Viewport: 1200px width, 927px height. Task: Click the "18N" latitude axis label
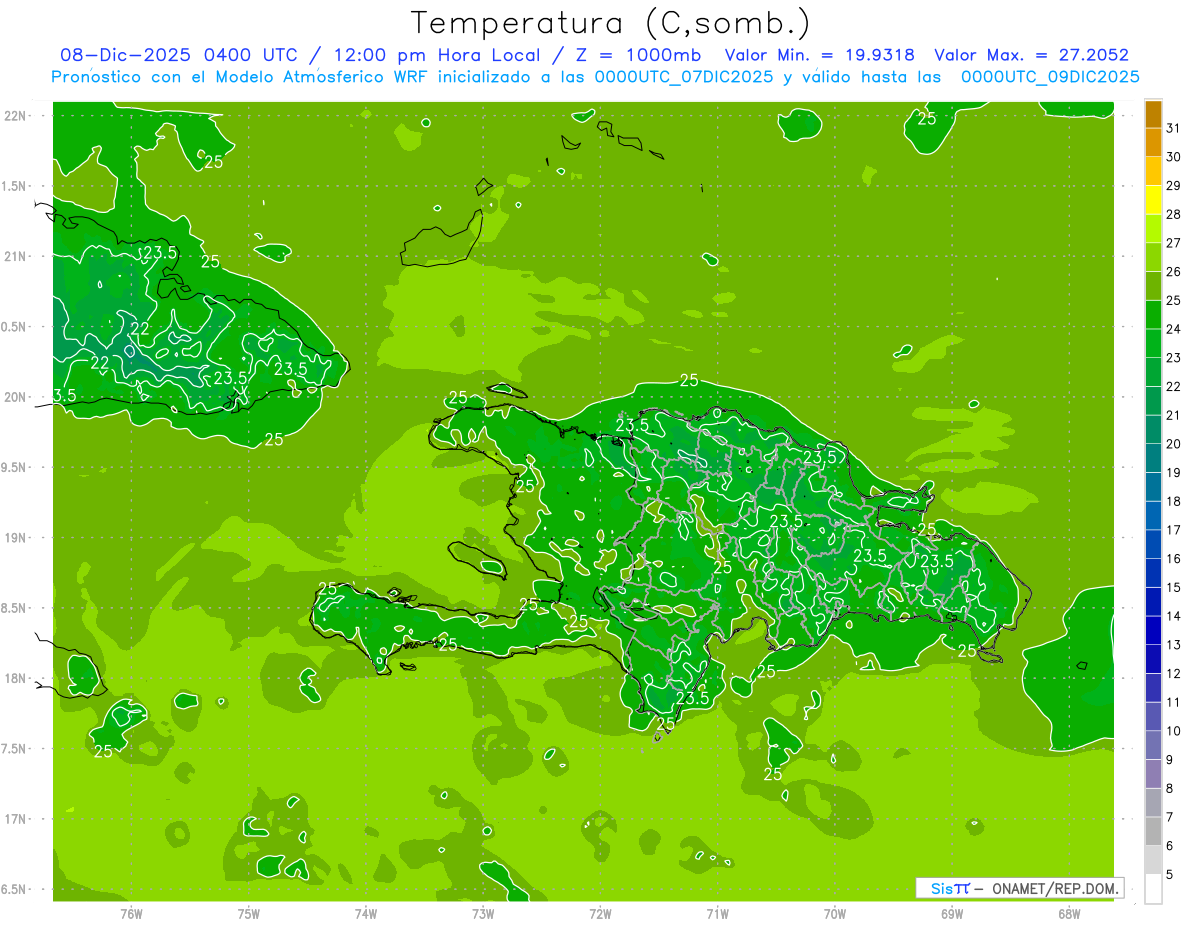[14, 678]
